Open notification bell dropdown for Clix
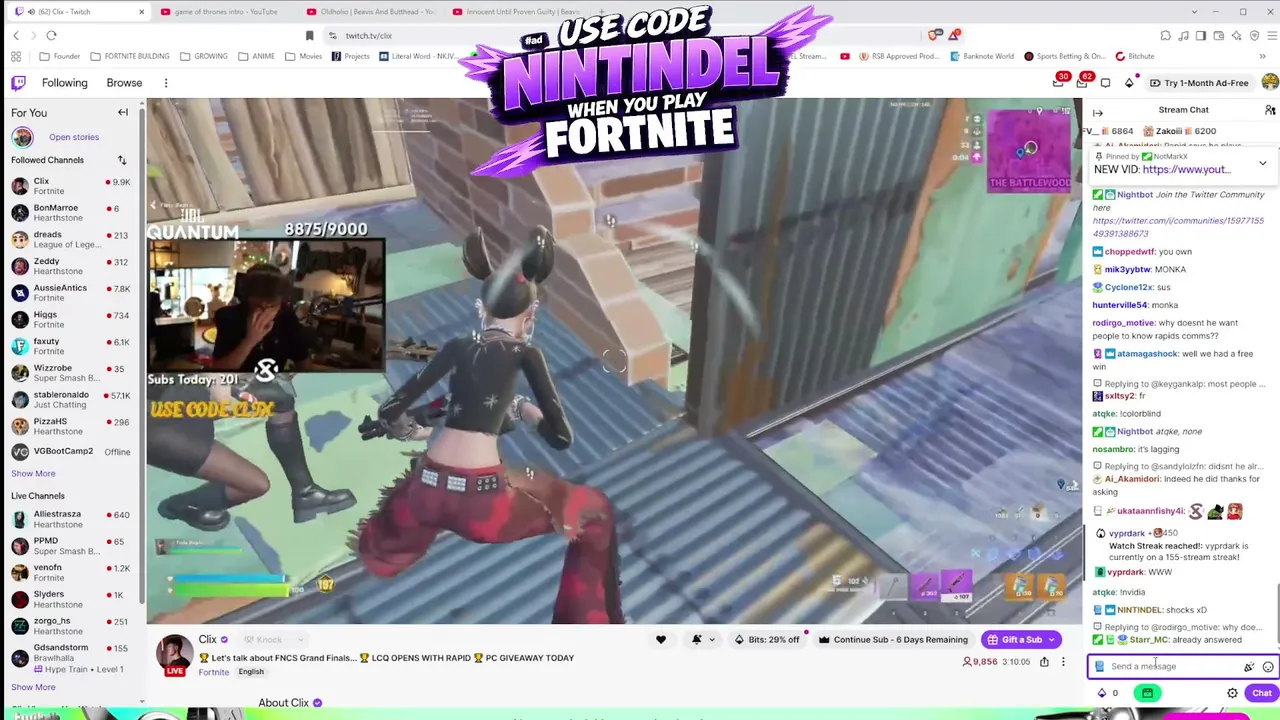Viewport: 1280px width, 720px height. (702, 640)
